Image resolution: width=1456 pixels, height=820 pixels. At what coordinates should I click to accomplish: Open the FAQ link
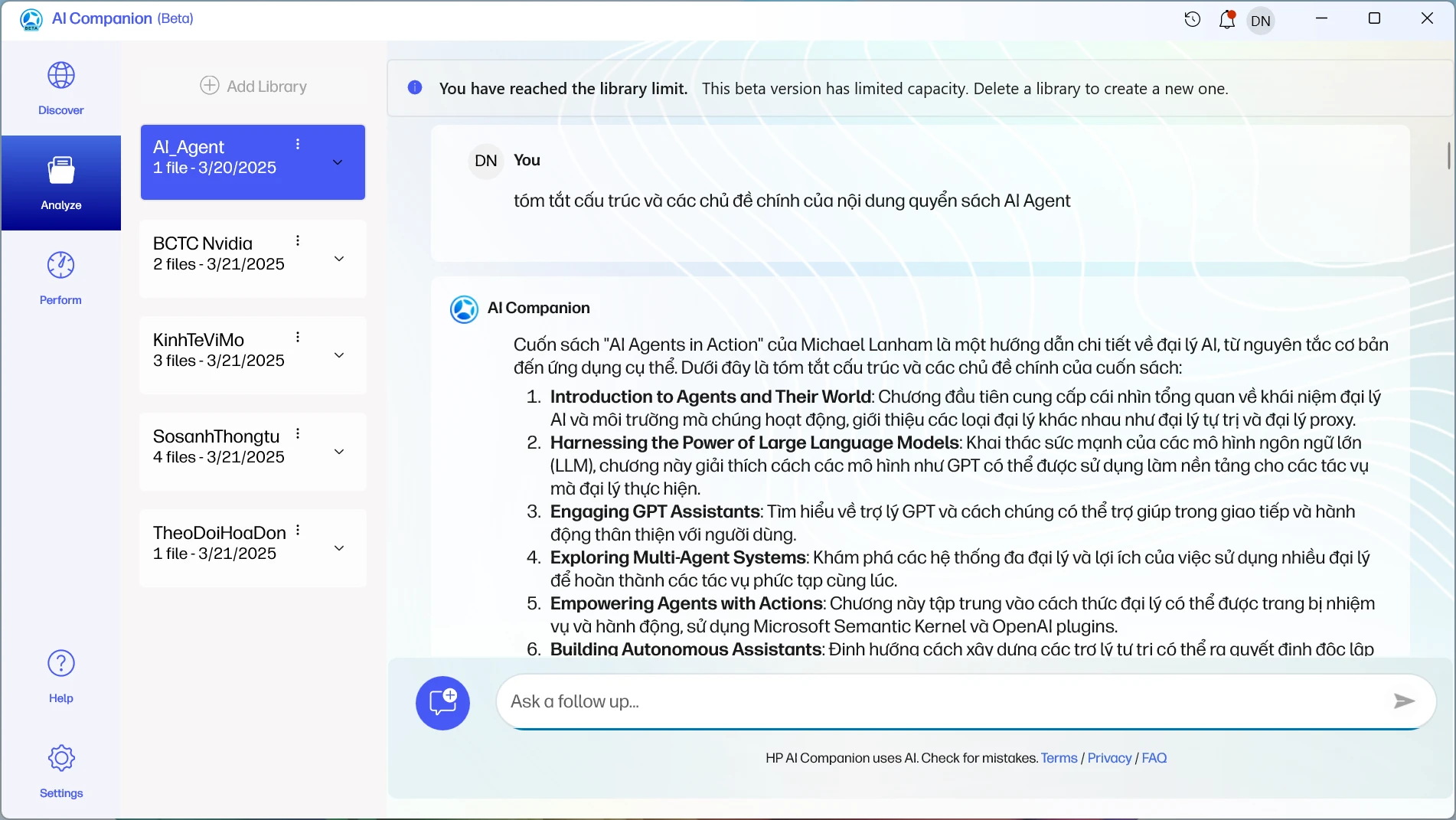pyautogui.click(x=1154, y=758)
